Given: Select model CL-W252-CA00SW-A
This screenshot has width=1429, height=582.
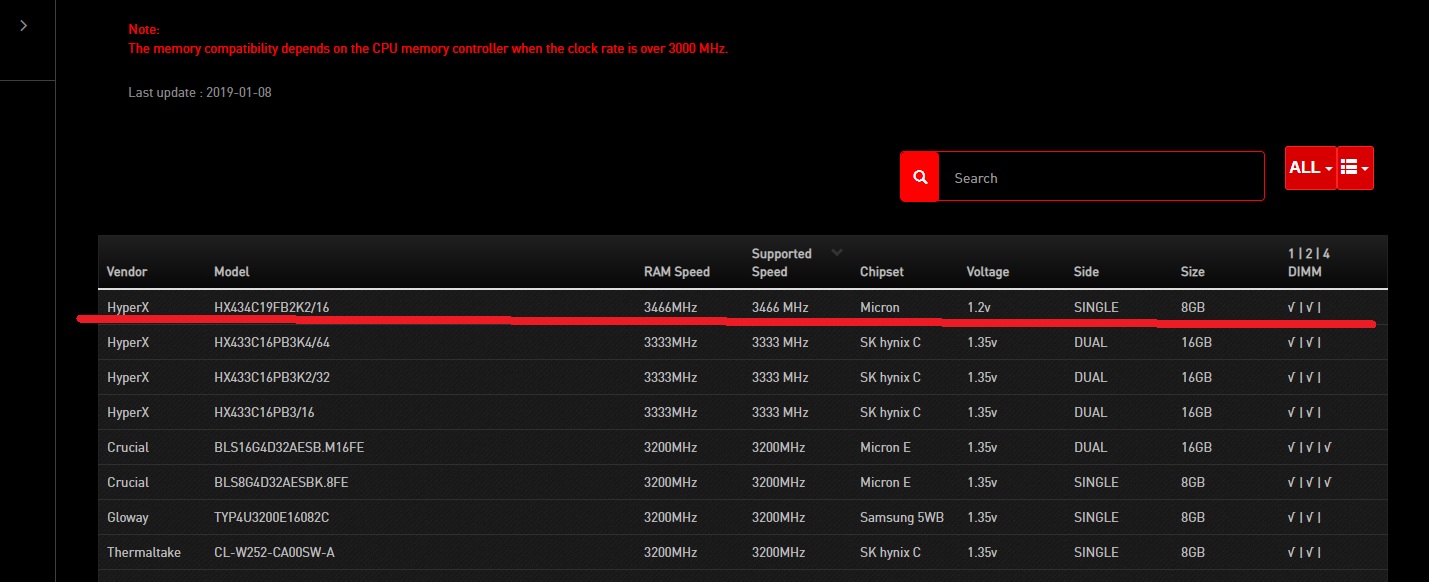Looking at the screenshot, I should (x=274, y=552).
